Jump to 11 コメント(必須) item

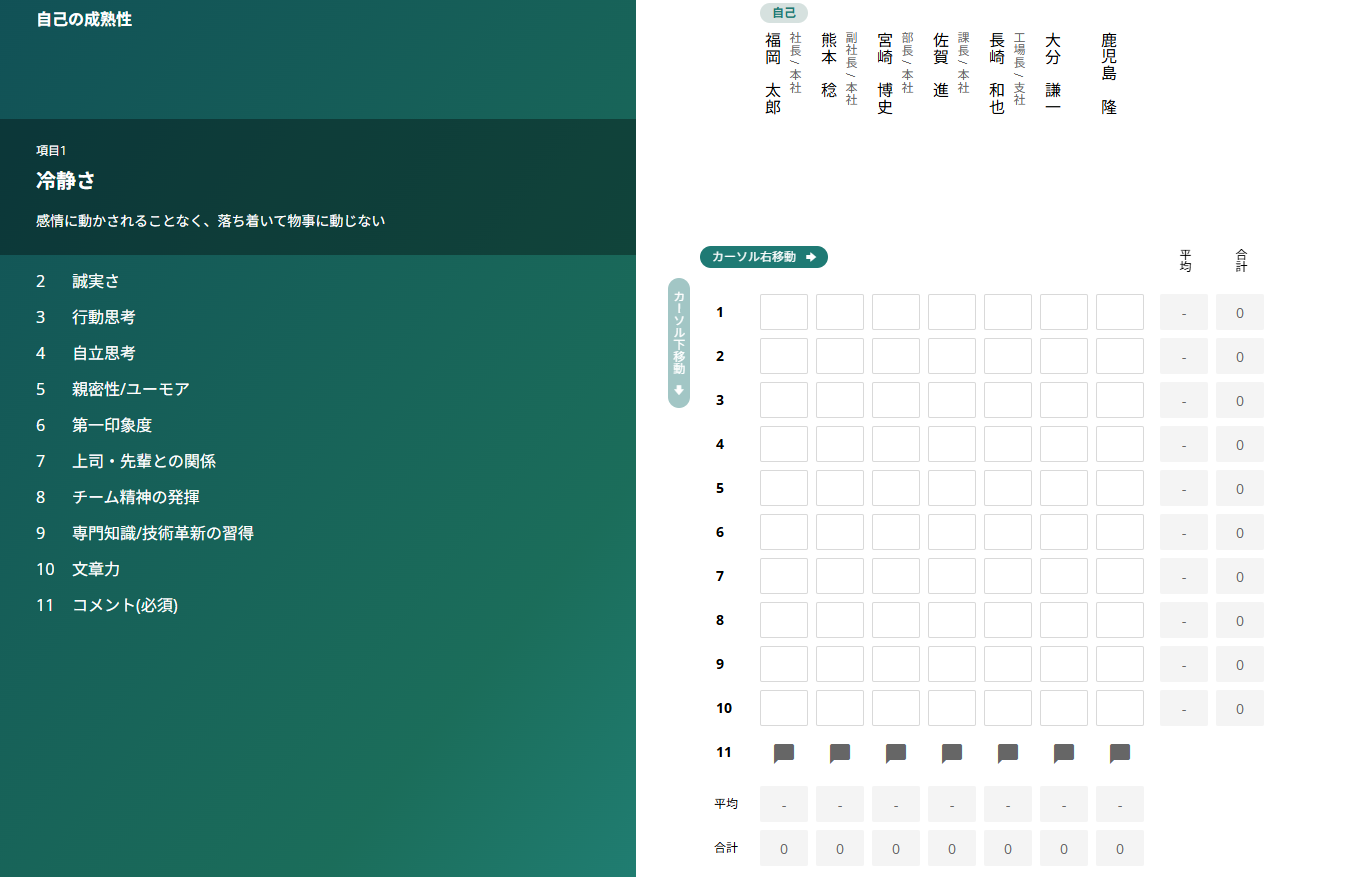[x=125, y=605]
